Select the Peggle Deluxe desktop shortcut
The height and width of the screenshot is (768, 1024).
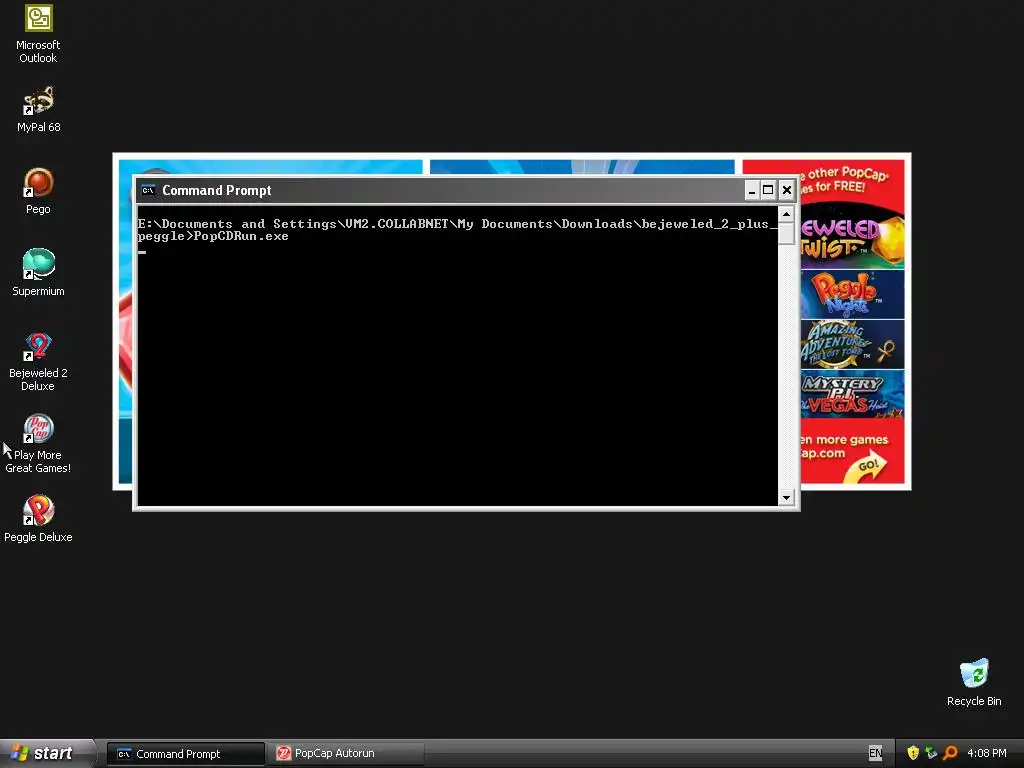39,519
